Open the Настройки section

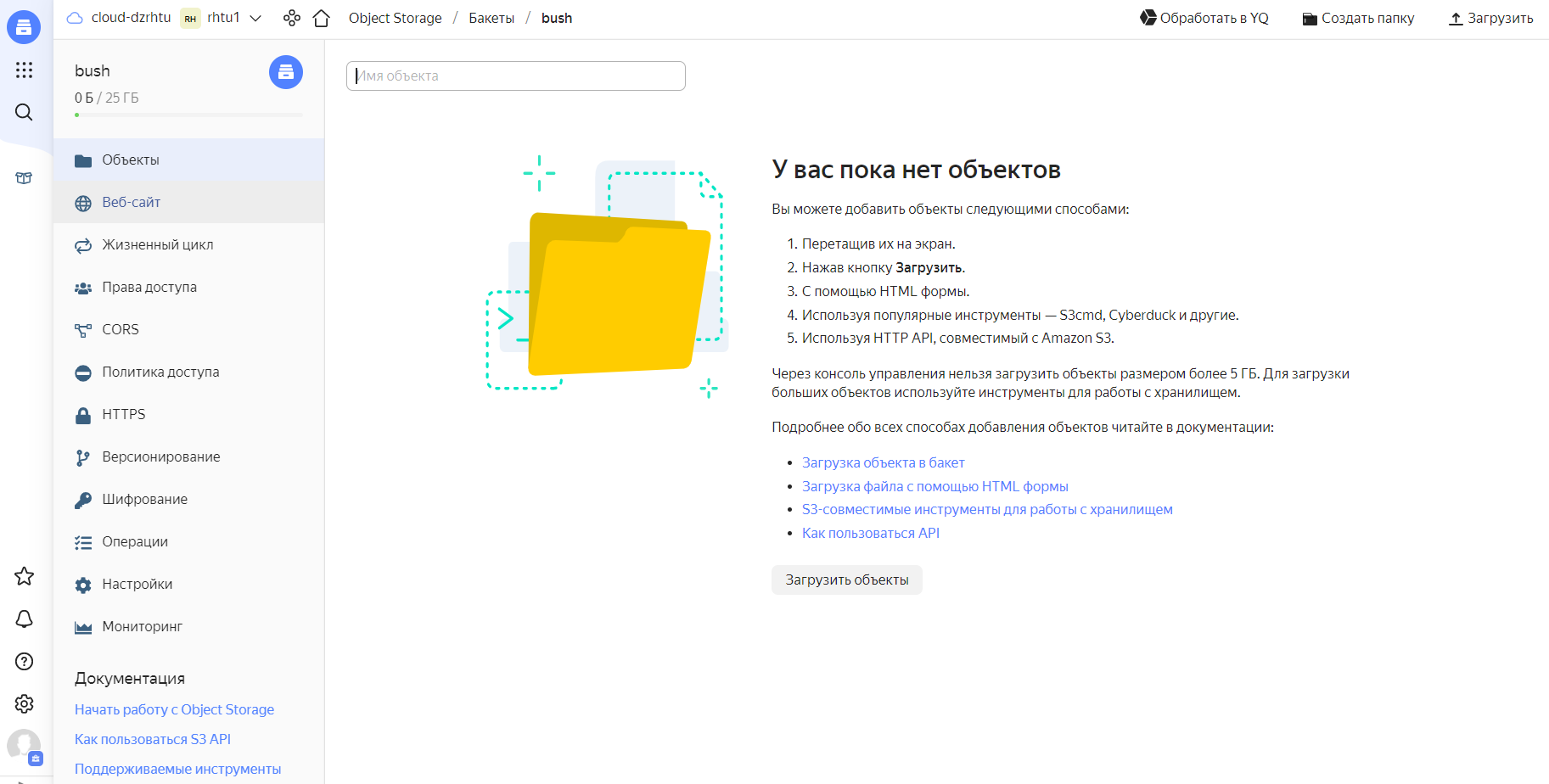(188, 584)
